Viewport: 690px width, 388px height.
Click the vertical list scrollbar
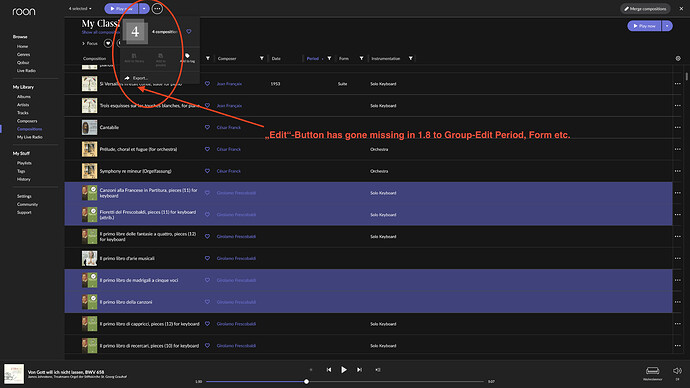click(x=686, y=76)
